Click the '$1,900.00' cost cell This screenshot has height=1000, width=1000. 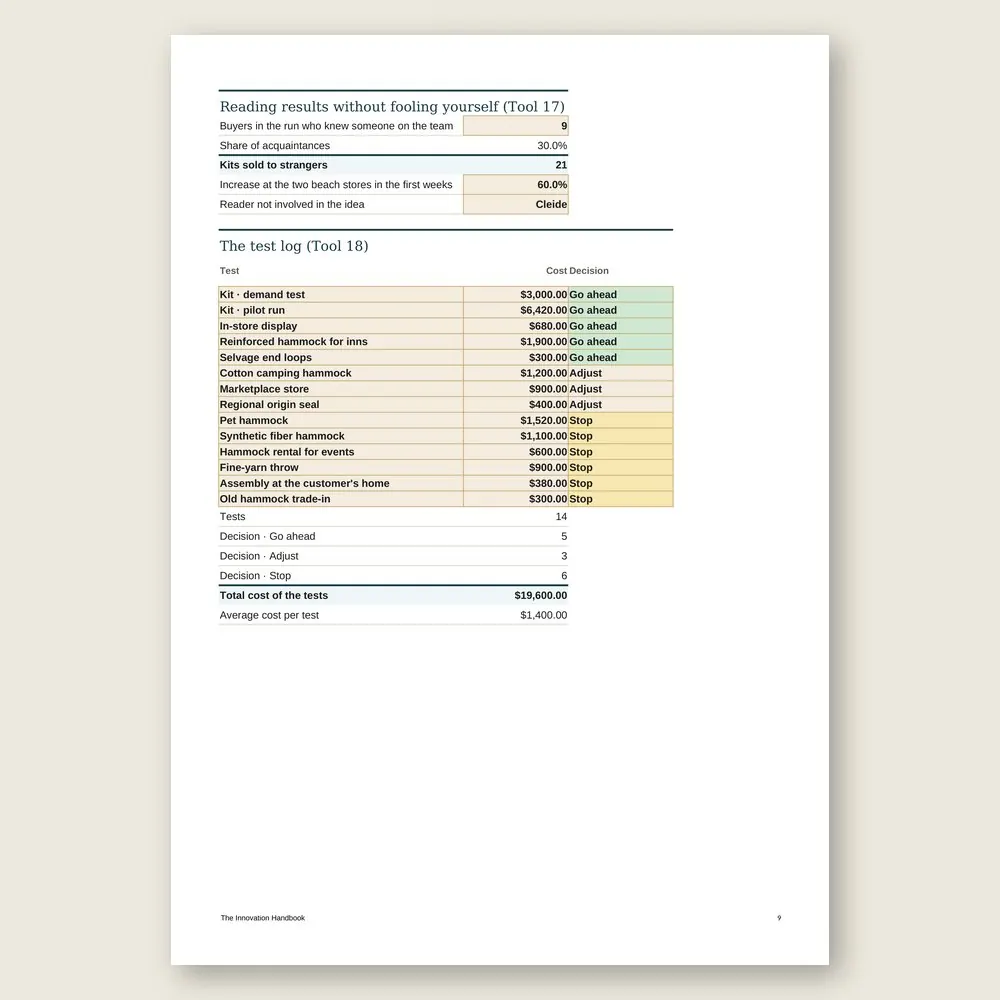(x=515, y=342)
